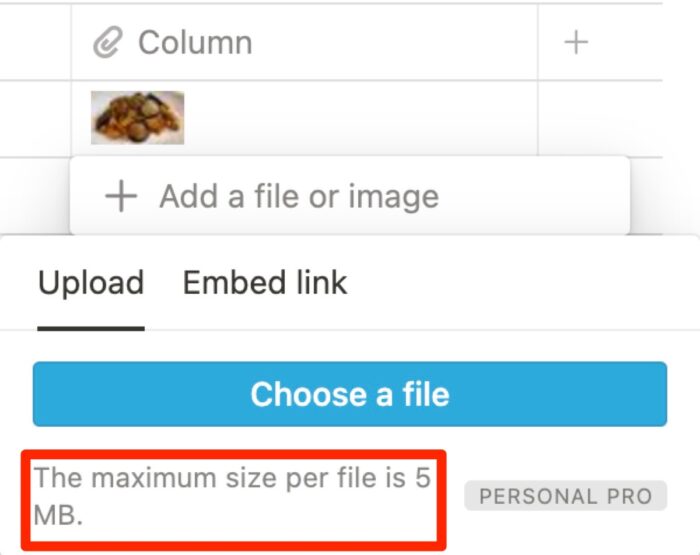Open the food photo thumbnail
This screenshot has width=700, height=555.
coord(137,117)
